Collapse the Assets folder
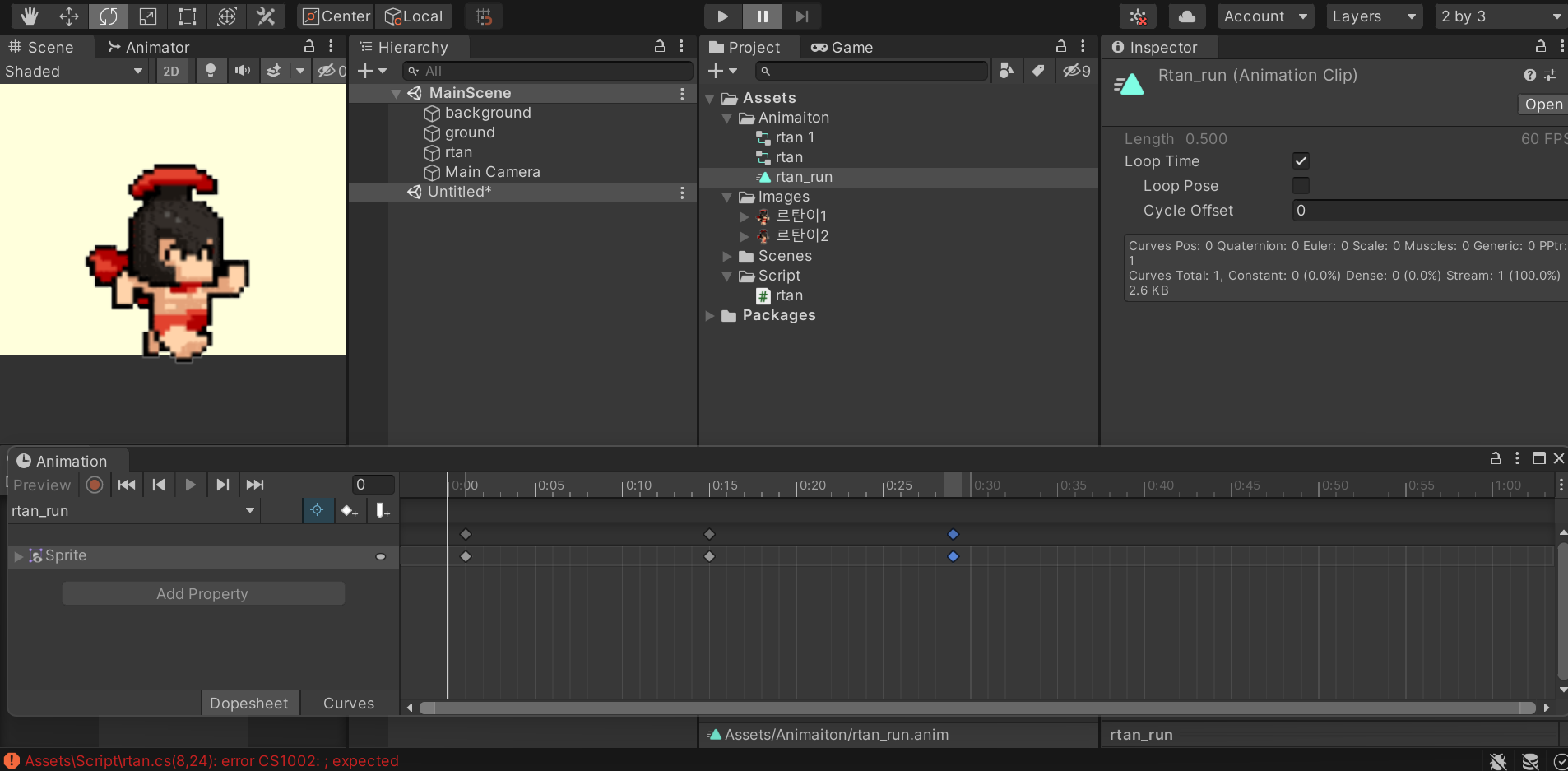The height and width of the screenshot is (771, 1568). [x=710, y=99]
